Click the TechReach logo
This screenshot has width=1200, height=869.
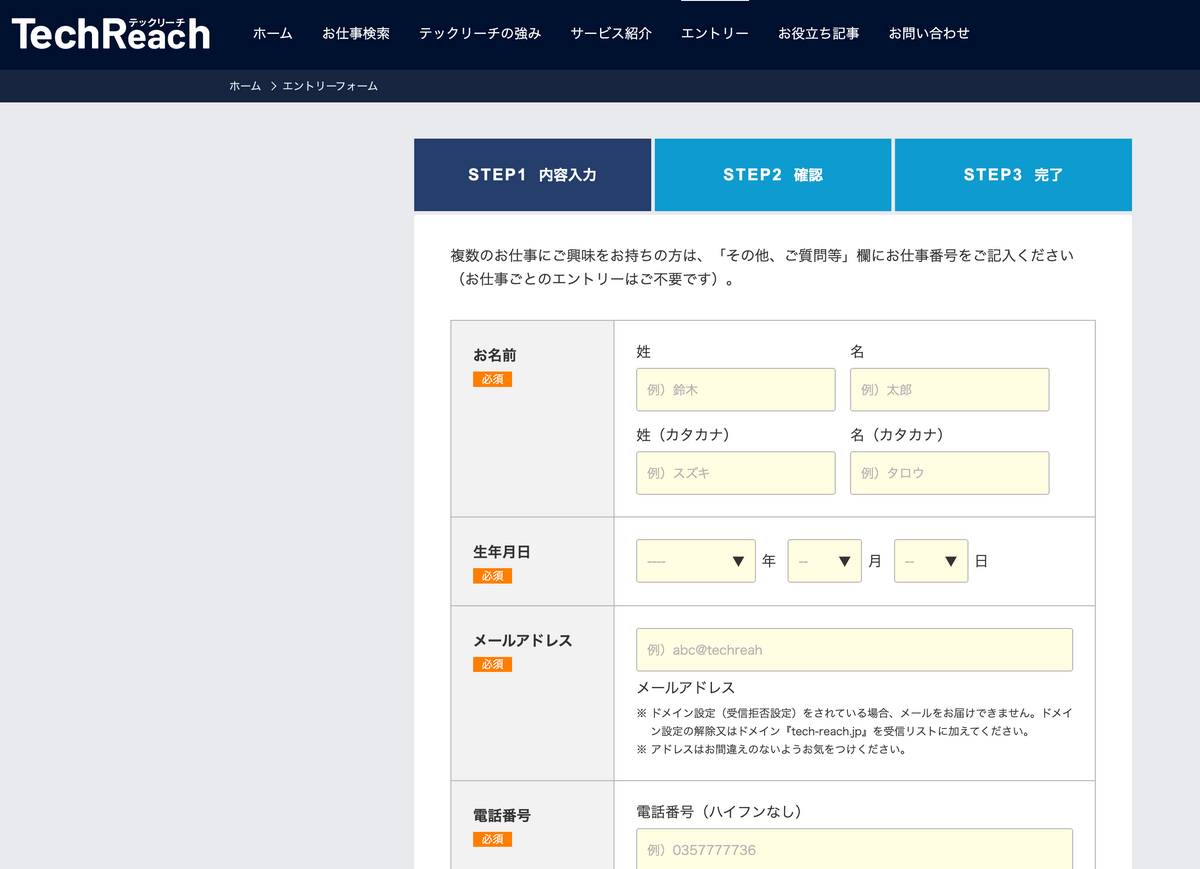pyautogui.click(x=111, y=33)
